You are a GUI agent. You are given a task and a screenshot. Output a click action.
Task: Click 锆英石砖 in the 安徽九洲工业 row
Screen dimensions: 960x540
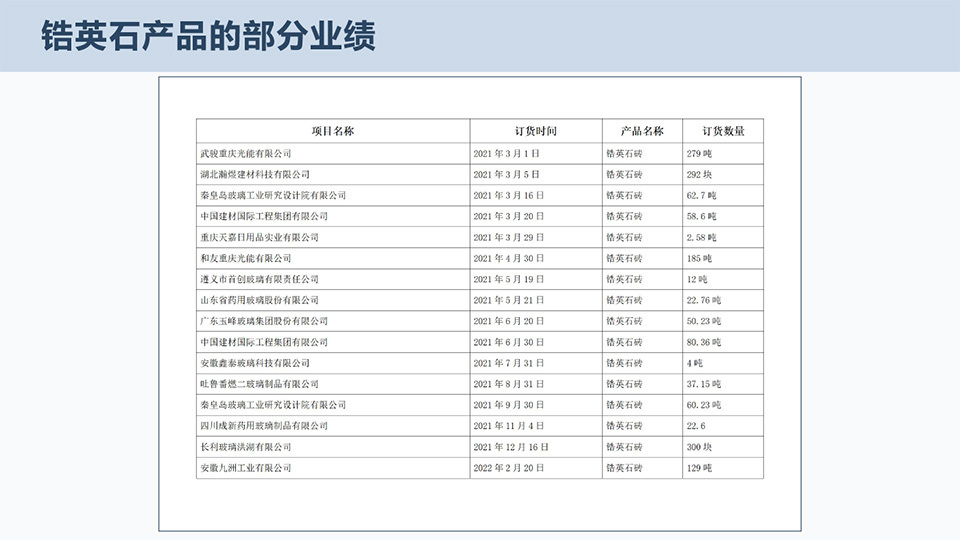[x=624, y=468]
